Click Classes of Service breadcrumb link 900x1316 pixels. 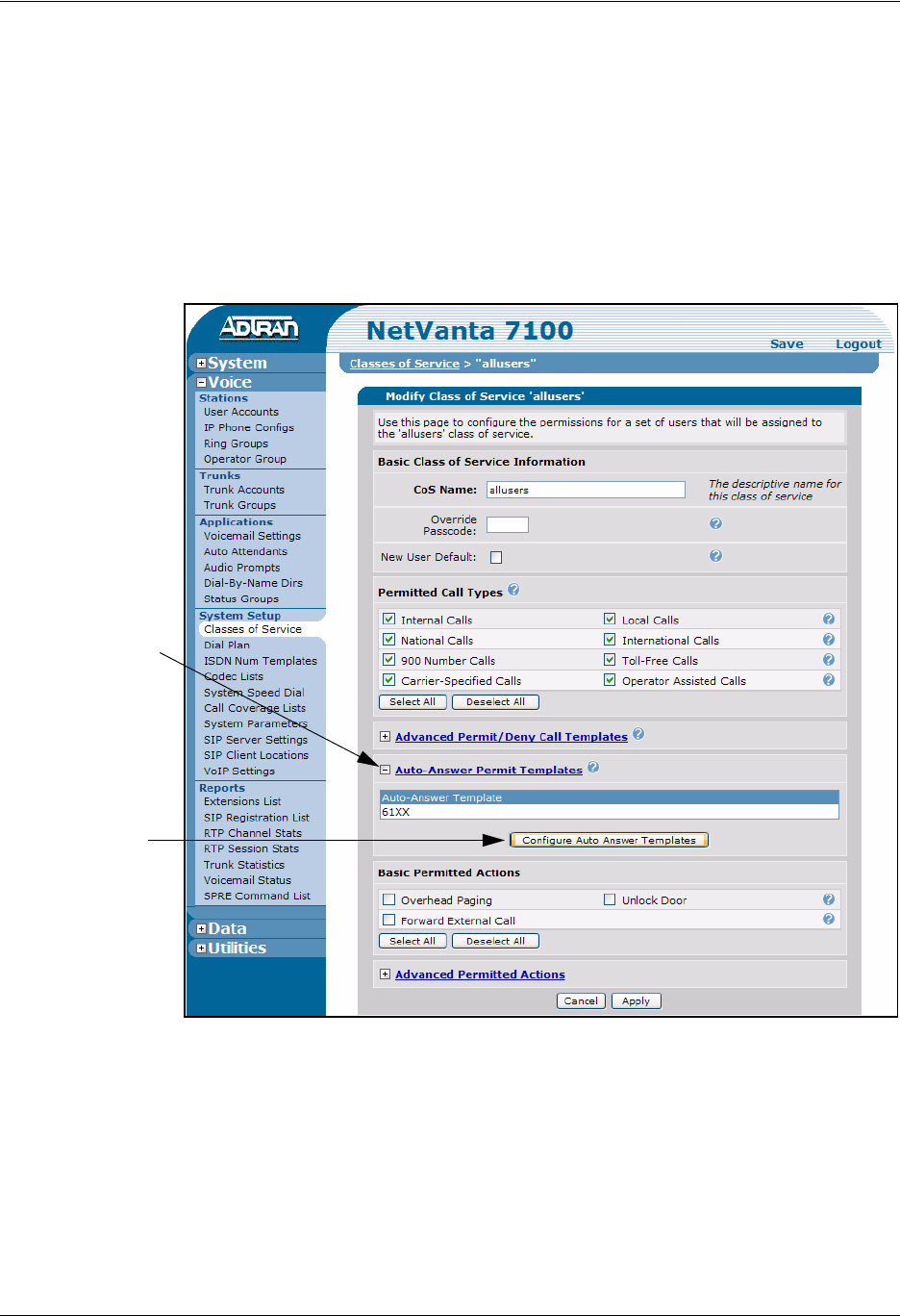(405, 364)
